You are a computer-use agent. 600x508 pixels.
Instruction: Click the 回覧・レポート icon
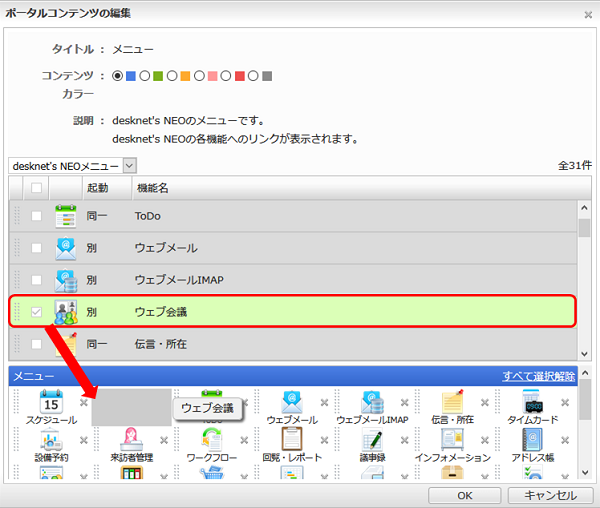pos(291,439)
